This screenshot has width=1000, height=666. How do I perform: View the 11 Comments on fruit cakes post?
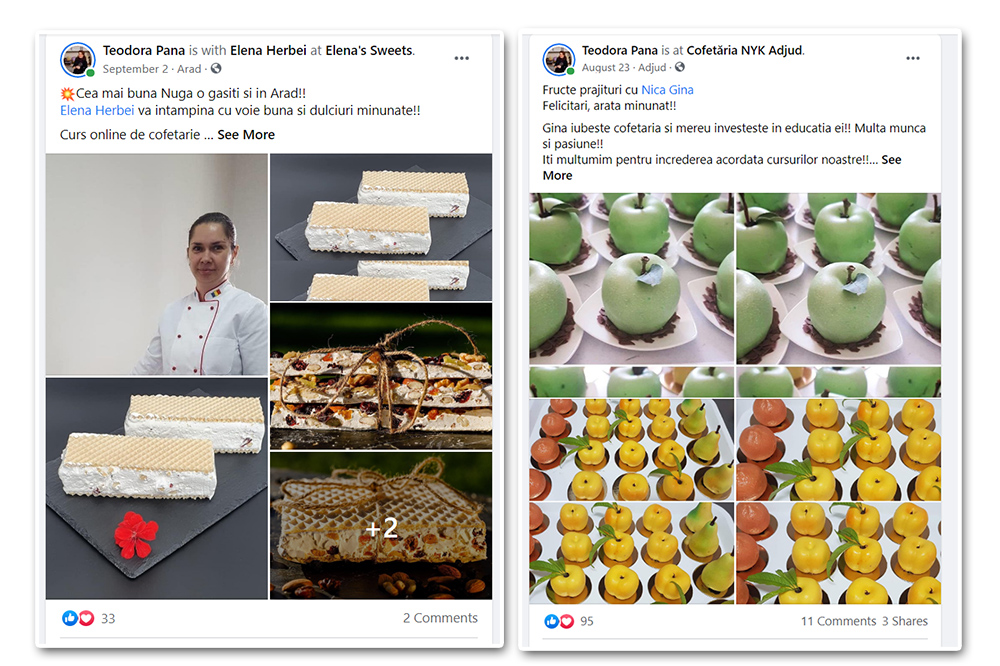click(x=838, y=621)
